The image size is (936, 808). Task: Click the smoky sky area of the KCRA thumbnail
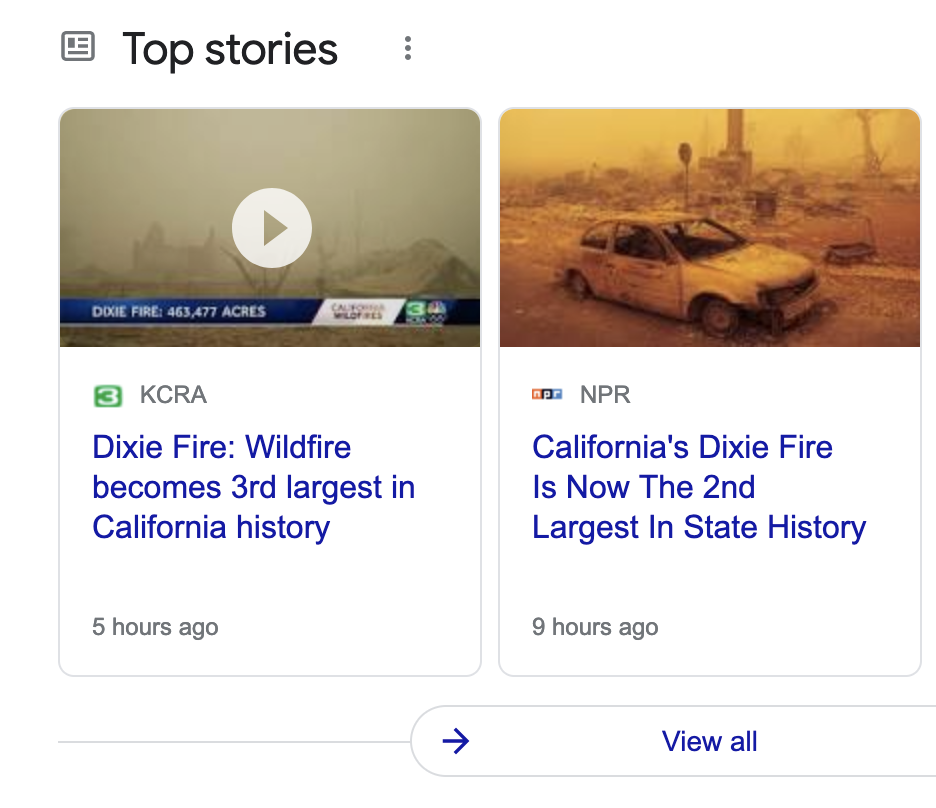[150, 160]
